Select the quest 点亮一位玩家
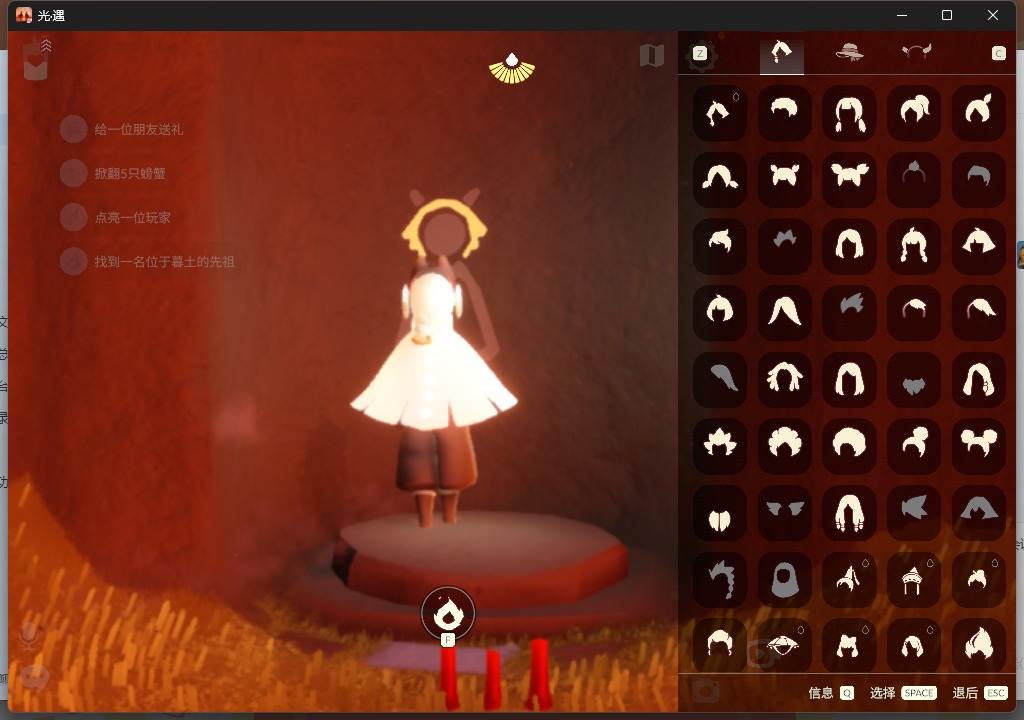 pyautogui.click(x=116, y=218)
